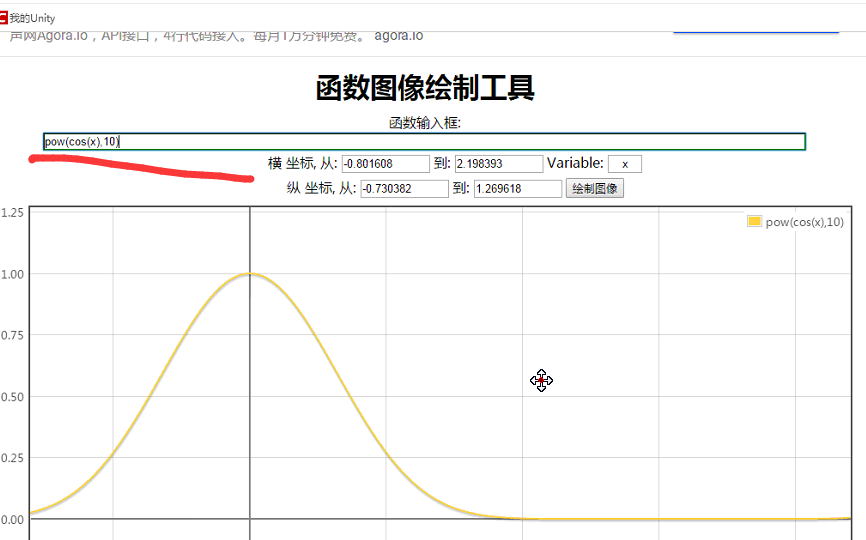Click the function input box containing pow(cos(x),10)
The image size is (866, 540).
424,141
